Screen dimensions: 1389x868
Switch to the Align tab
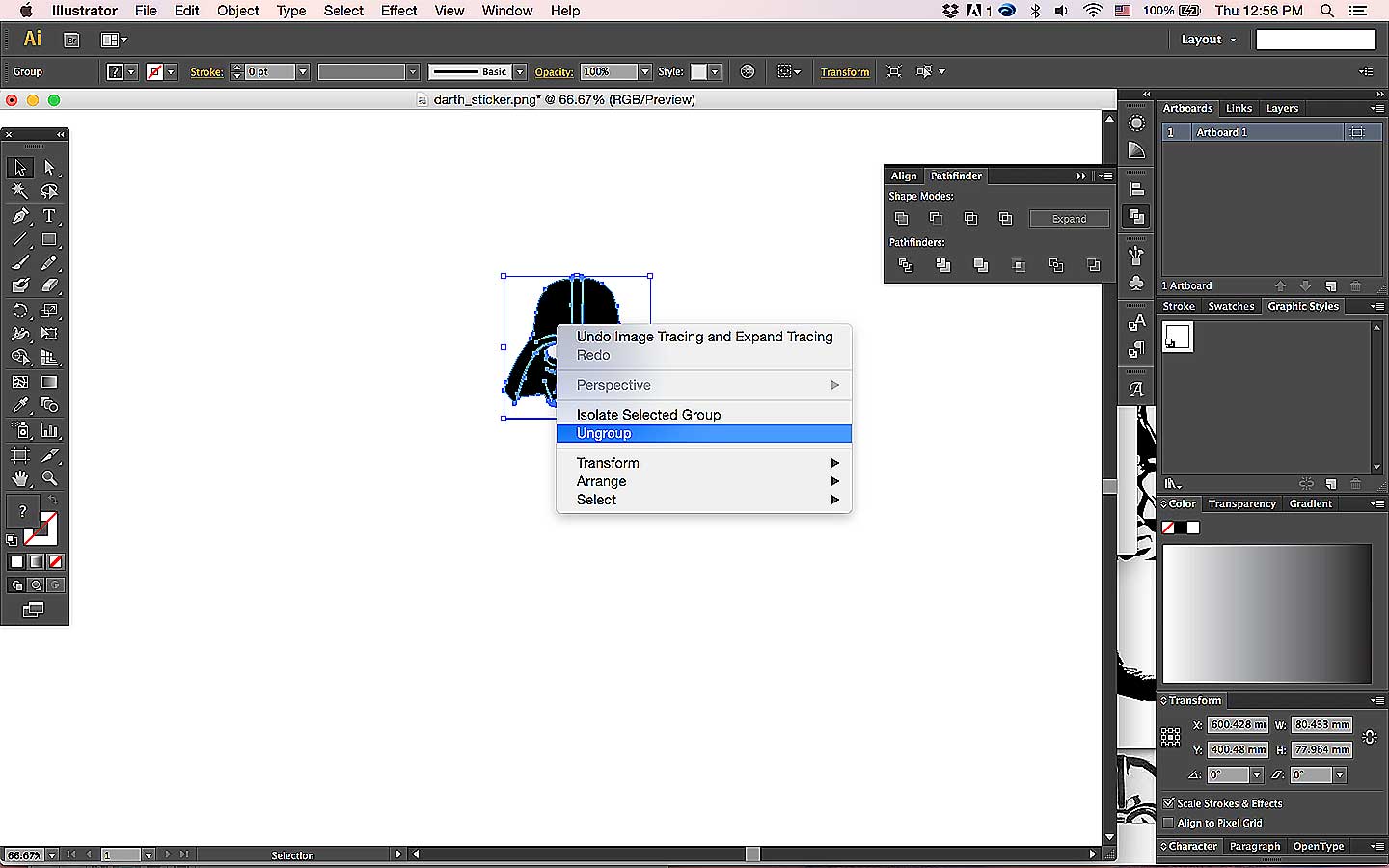(904, 176)
